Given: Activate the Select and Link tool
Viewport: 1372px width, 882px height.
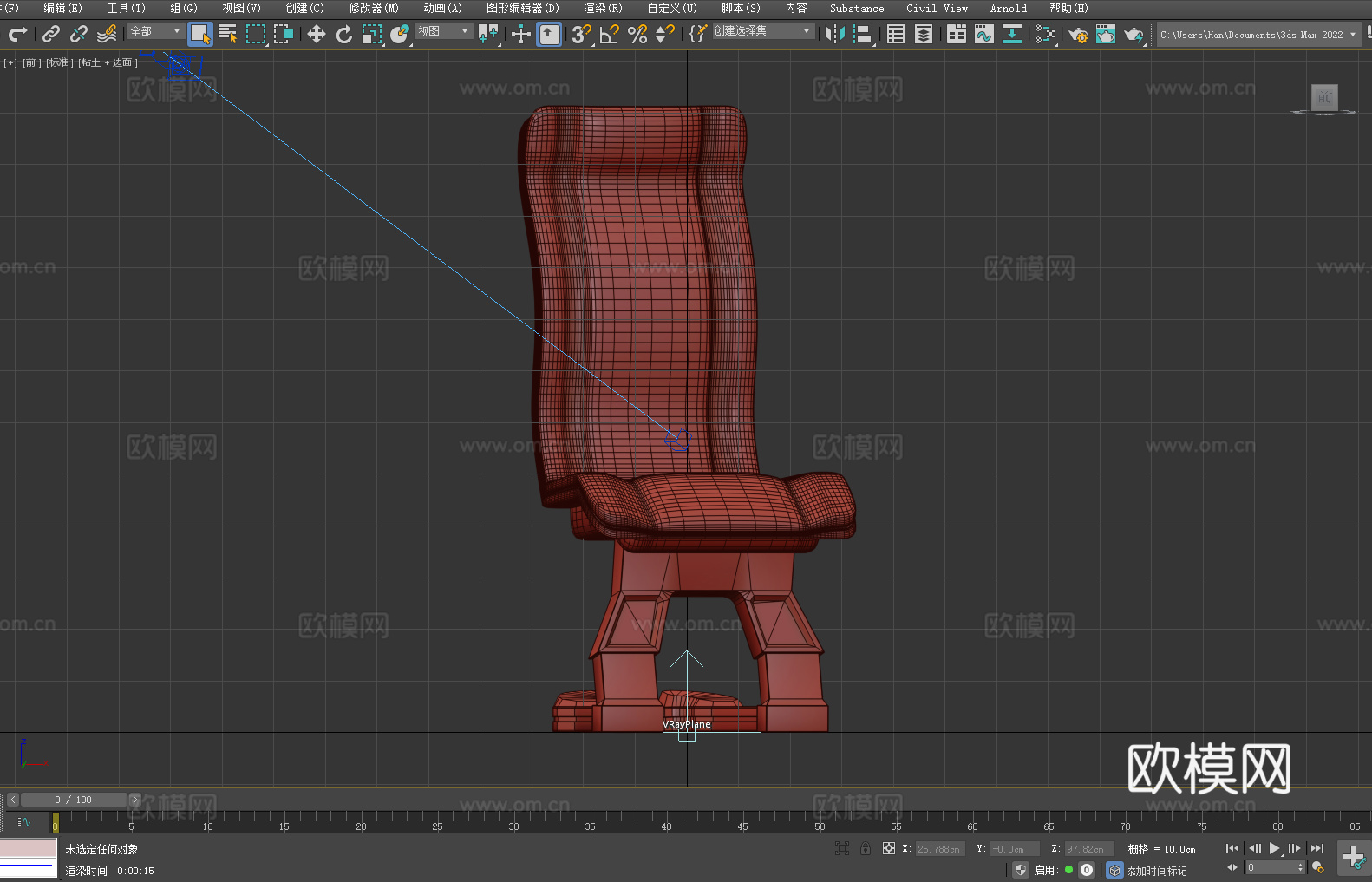Looking at the screenshot, I should click(x=51, y=34).
